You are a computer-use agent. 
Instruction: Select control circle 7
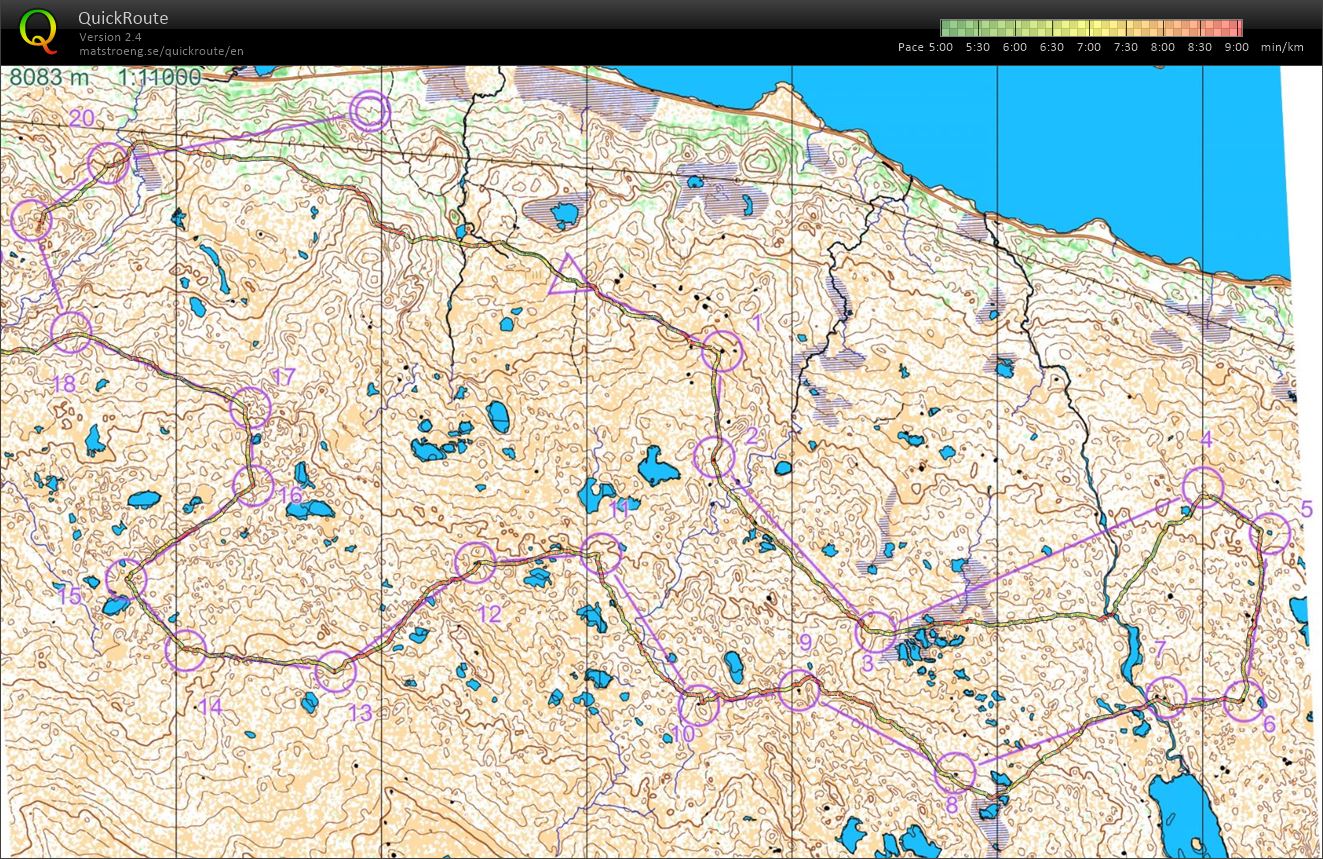coord(1166,697)
